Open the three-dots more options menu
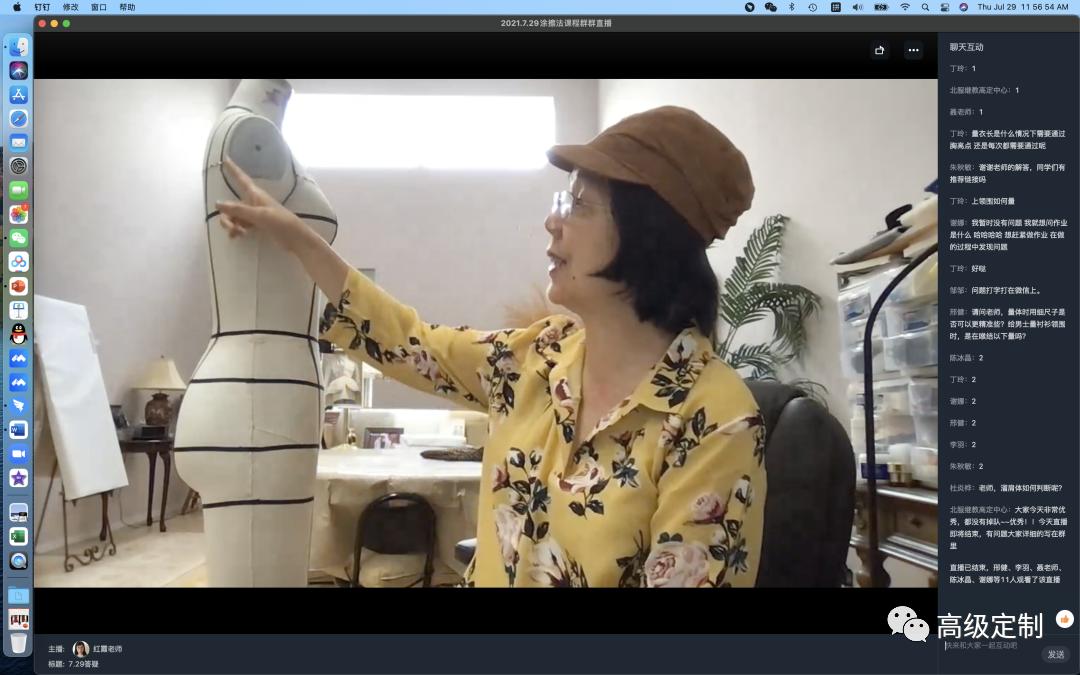This screenshot has height=675, width=1080. [x=913, y=50]
